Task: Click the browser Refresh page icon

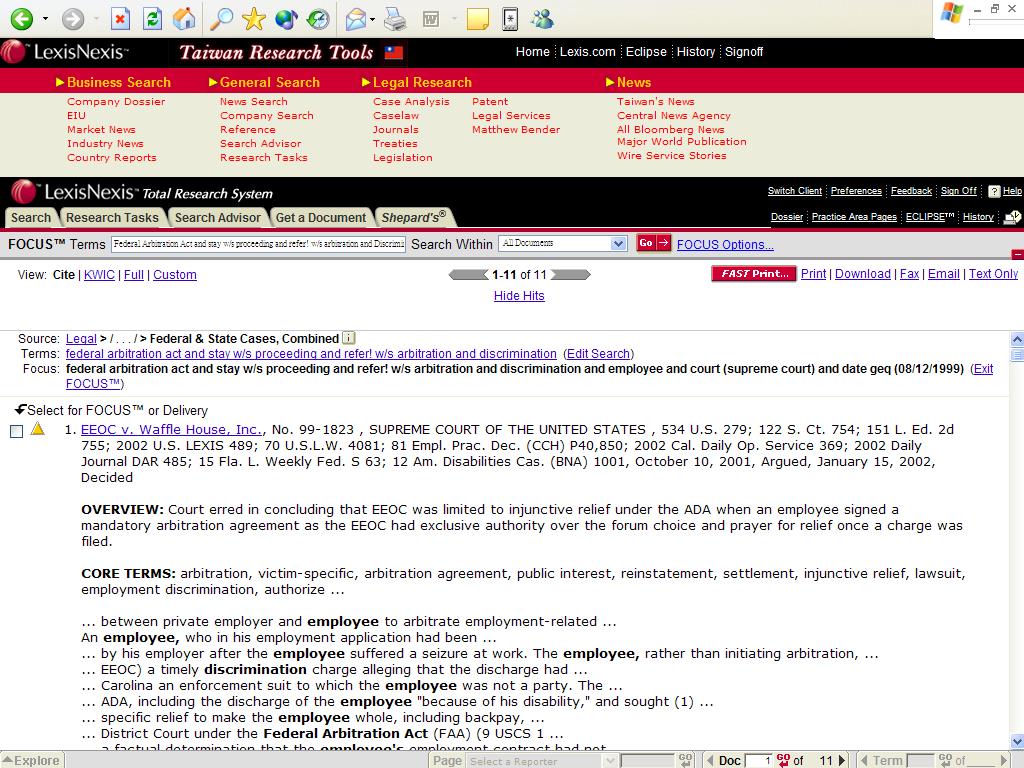Action: pyautogui.click(x=152, y=18)
